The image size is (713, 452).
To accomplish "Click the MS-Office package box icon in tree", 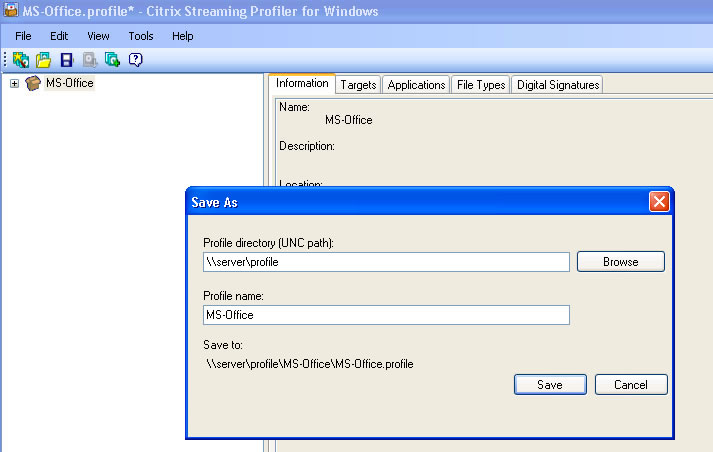I will 33,83.
